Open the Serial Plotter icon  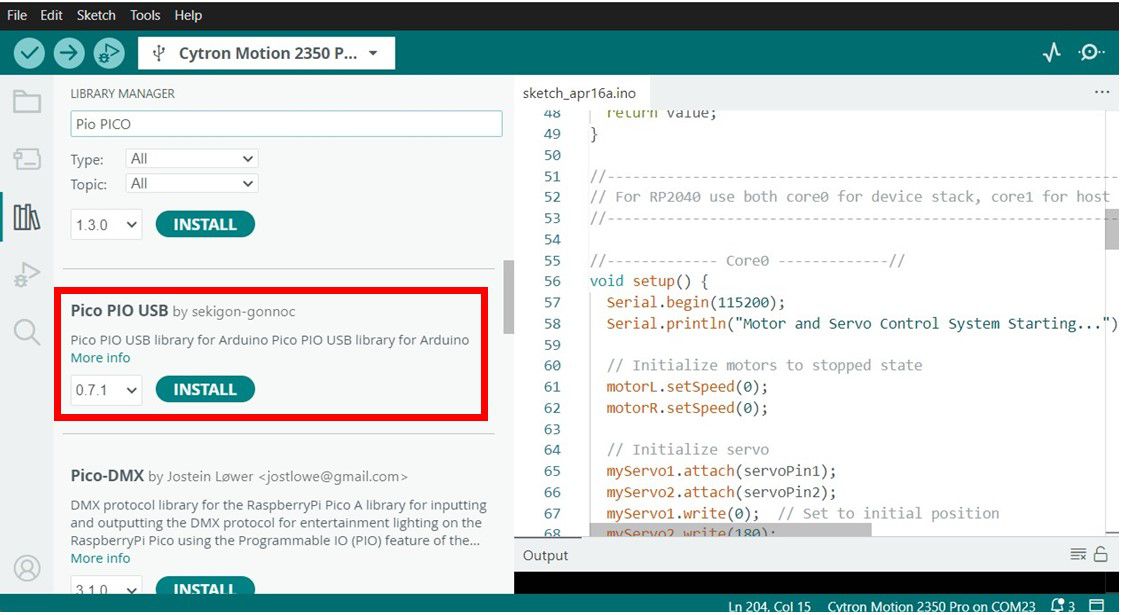tap(1051, 53)
